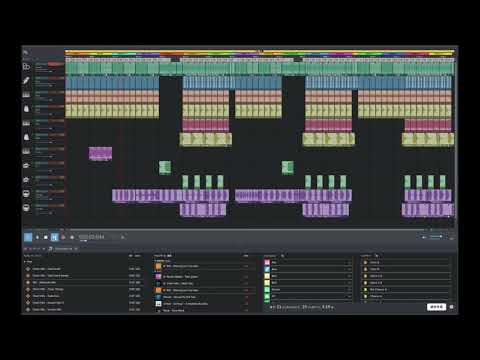Click the large blue square button left of transport

click(x=28, y=237)
